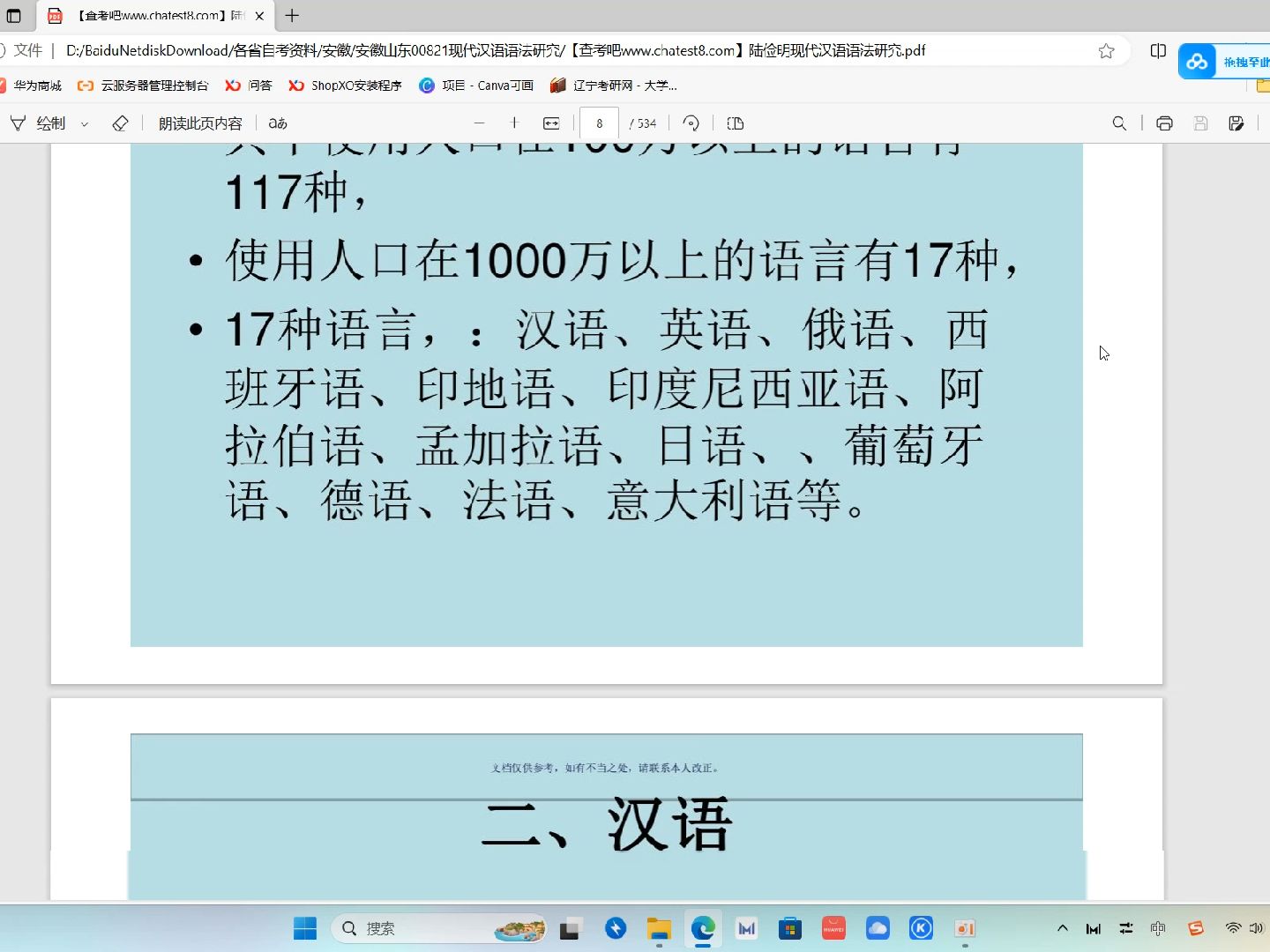Open other favorites folder at bookmarks bar end
This screenshot has width=1270, height=952.
click(x=1263, y=86)
